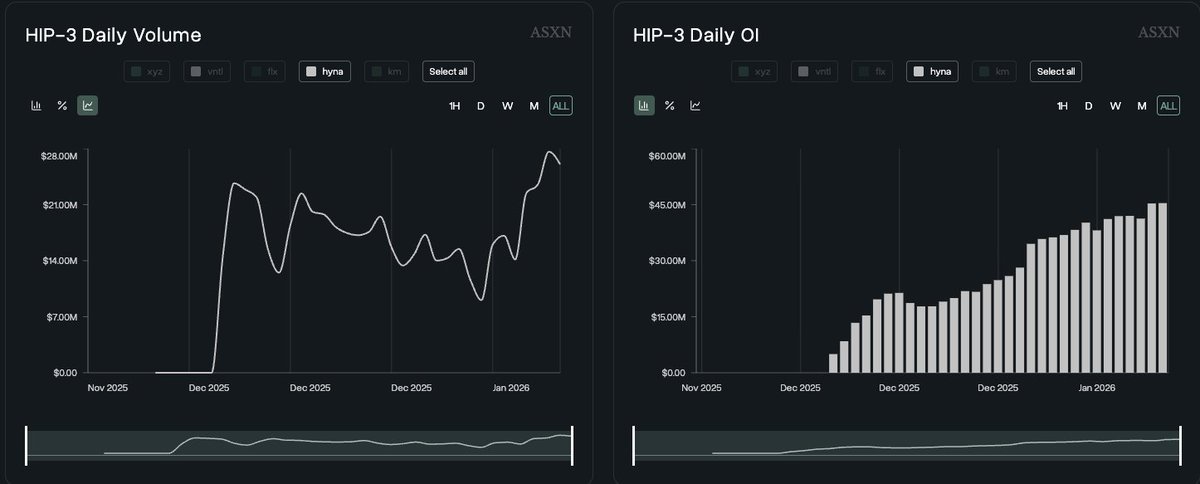Click right range handle of Daily Volume brush

(x=572, y=446)
